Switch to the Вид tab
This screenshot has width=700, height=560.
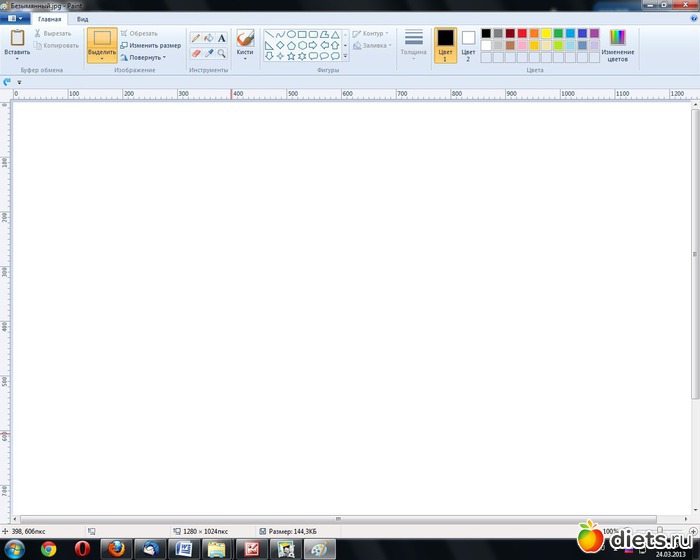click(x=82, y=19)
